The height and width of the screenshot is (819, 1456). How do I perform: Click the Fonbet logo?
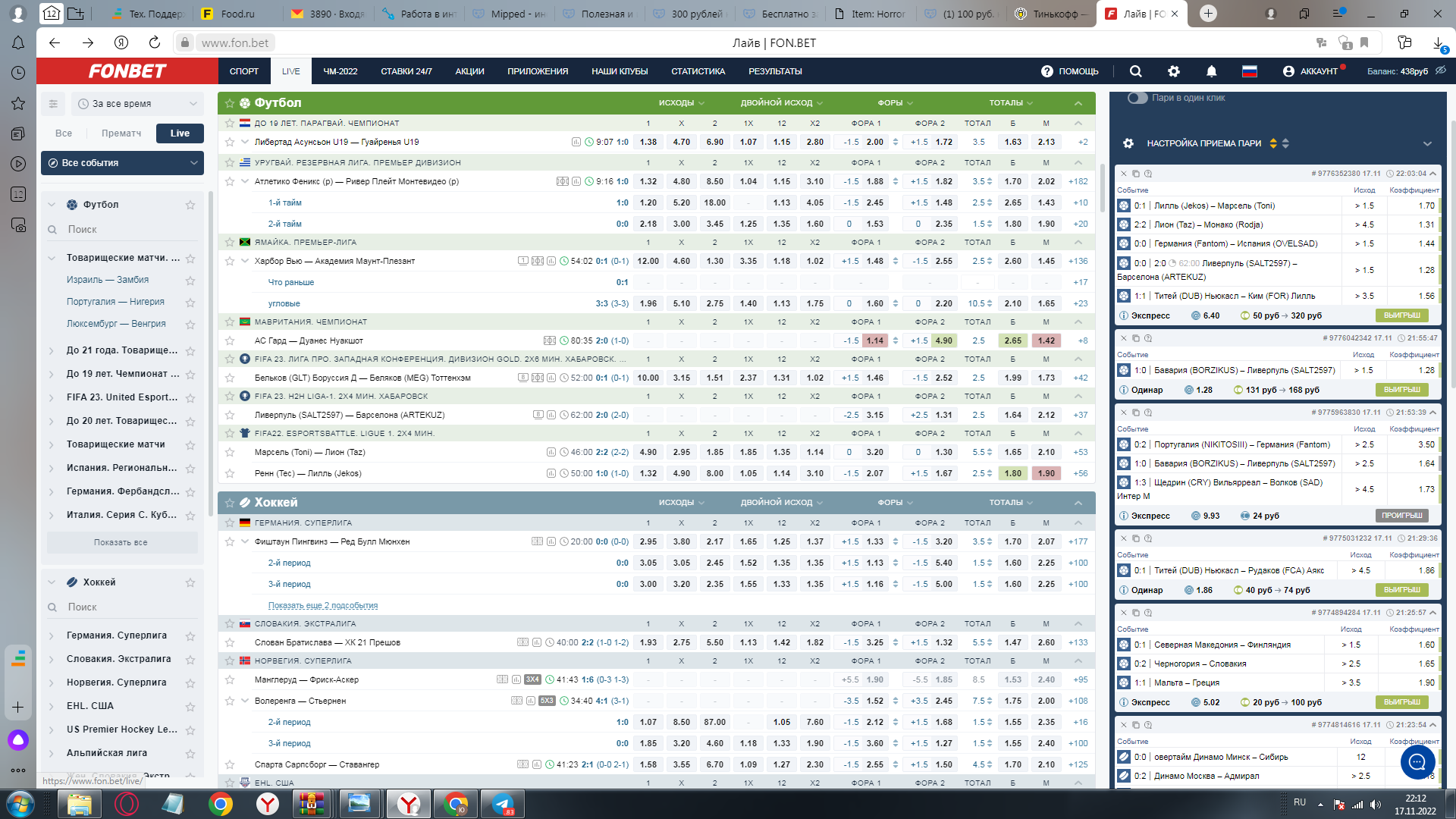pos(127,71)
